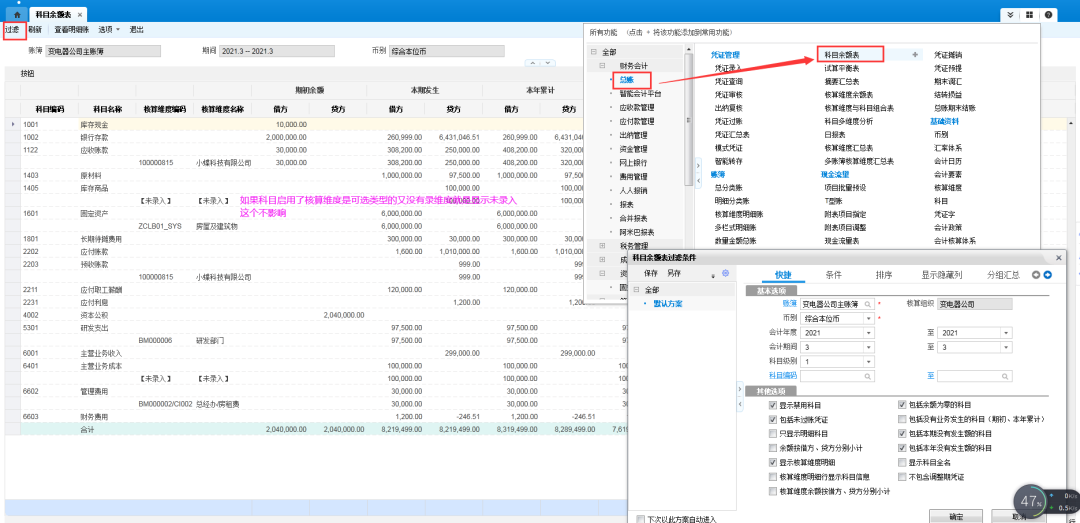Open the 会计期间 end period dropdown

tap(1006, 347)
